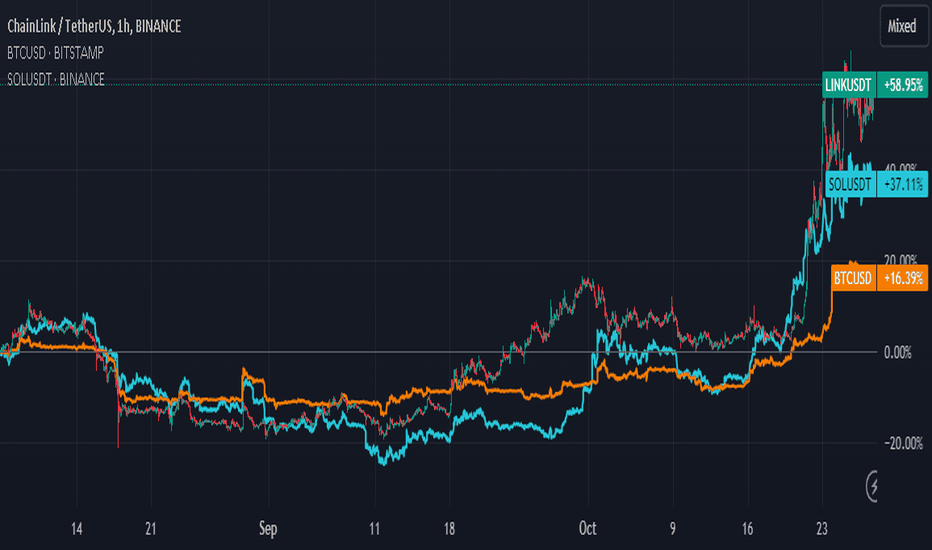Click the lightning bolt icon

pyautogui.click(x=873, y=486)
